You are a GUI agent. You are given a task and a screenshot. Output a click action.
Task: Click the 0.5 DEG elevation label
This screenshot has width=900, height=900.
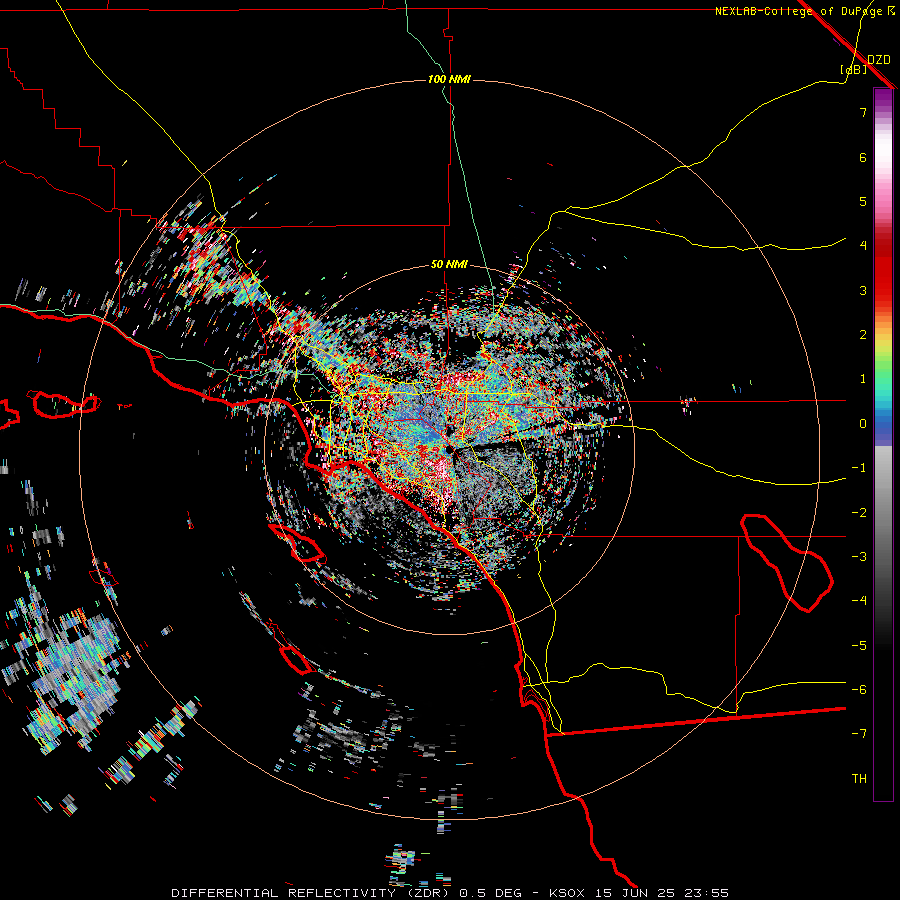tap(491, 893)
